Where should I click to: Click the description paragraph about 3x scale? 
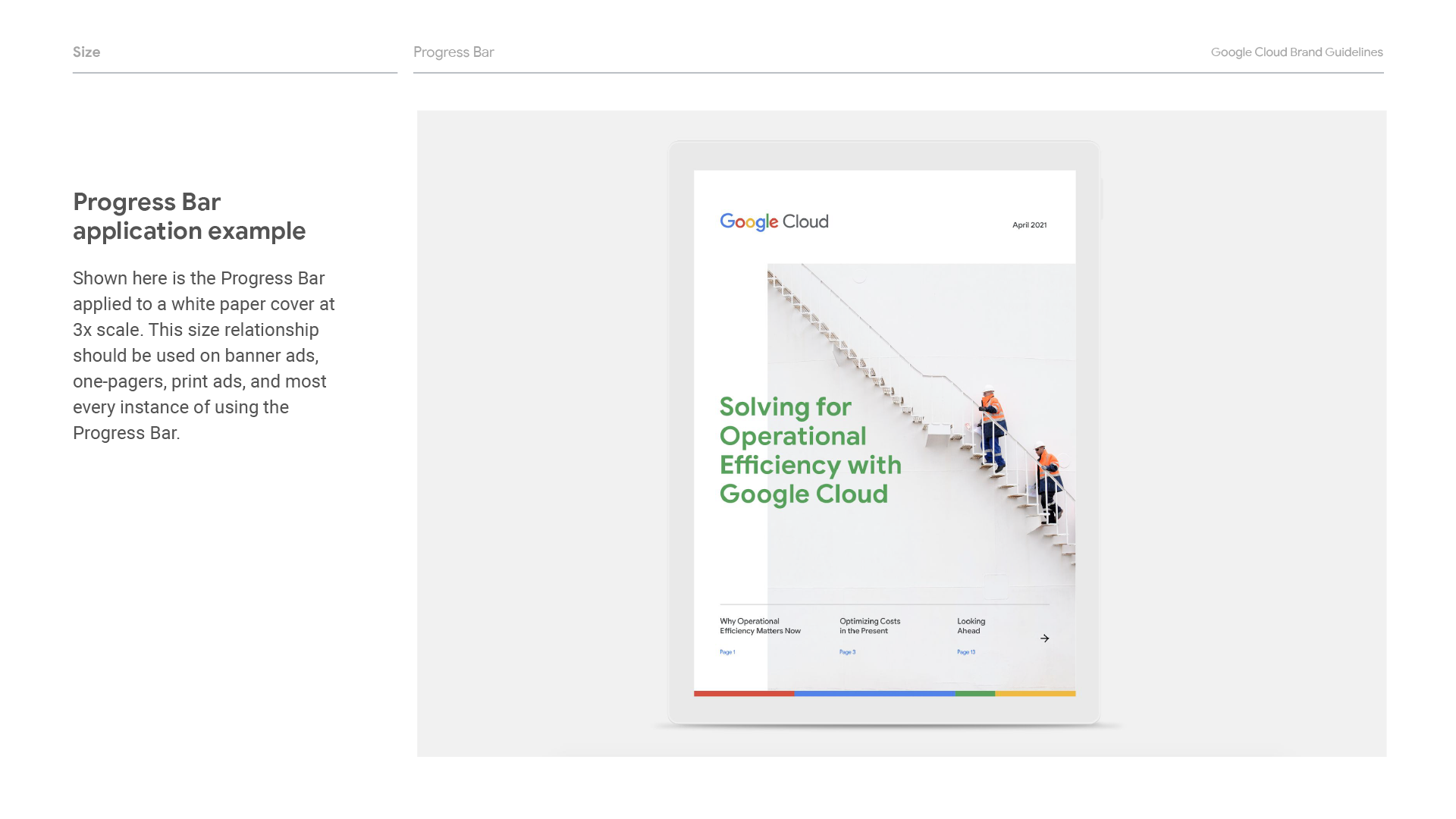(x=204, y=356)
